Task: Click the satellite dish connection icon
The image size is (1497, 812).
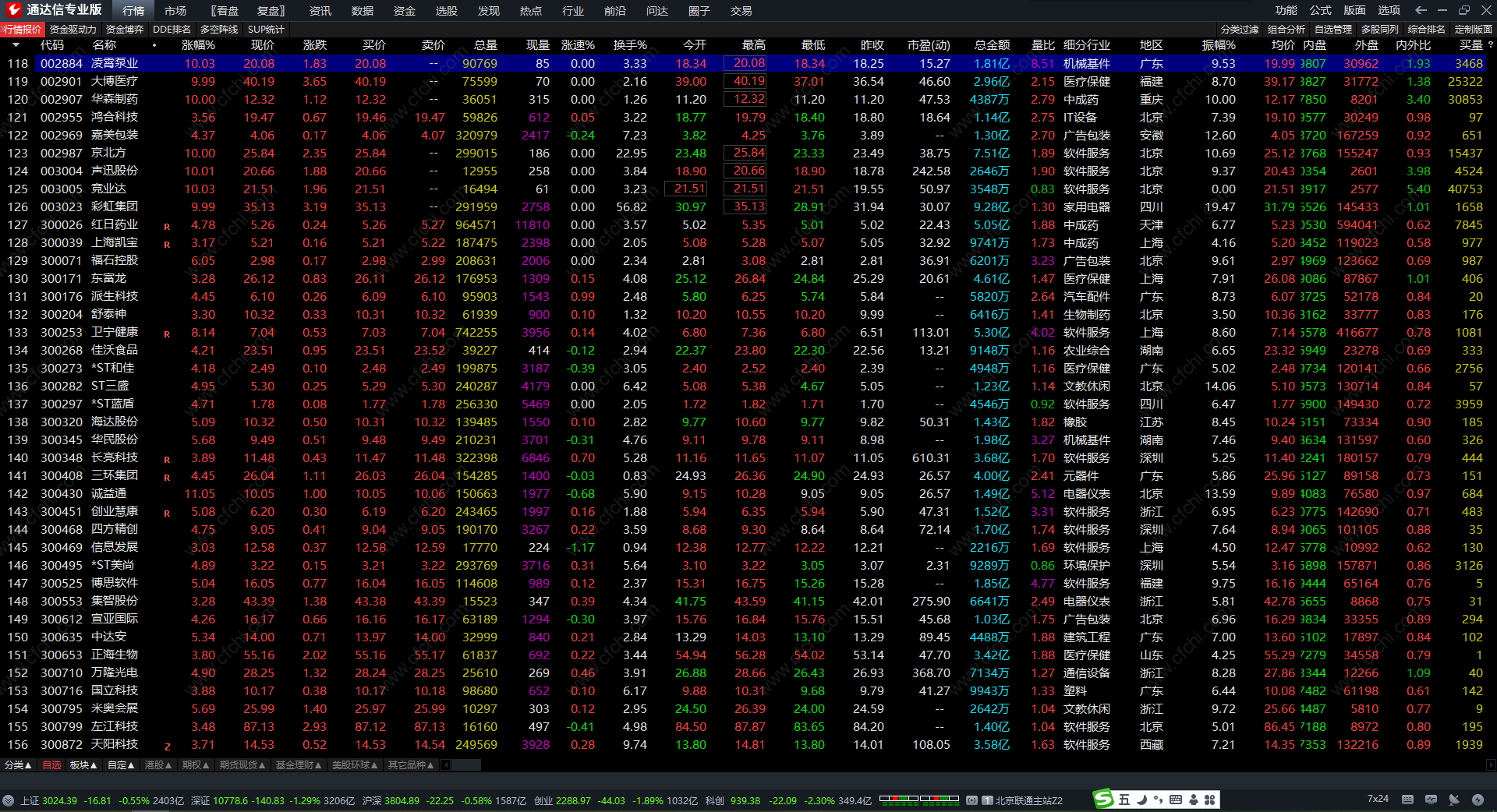Action: 1454,800
